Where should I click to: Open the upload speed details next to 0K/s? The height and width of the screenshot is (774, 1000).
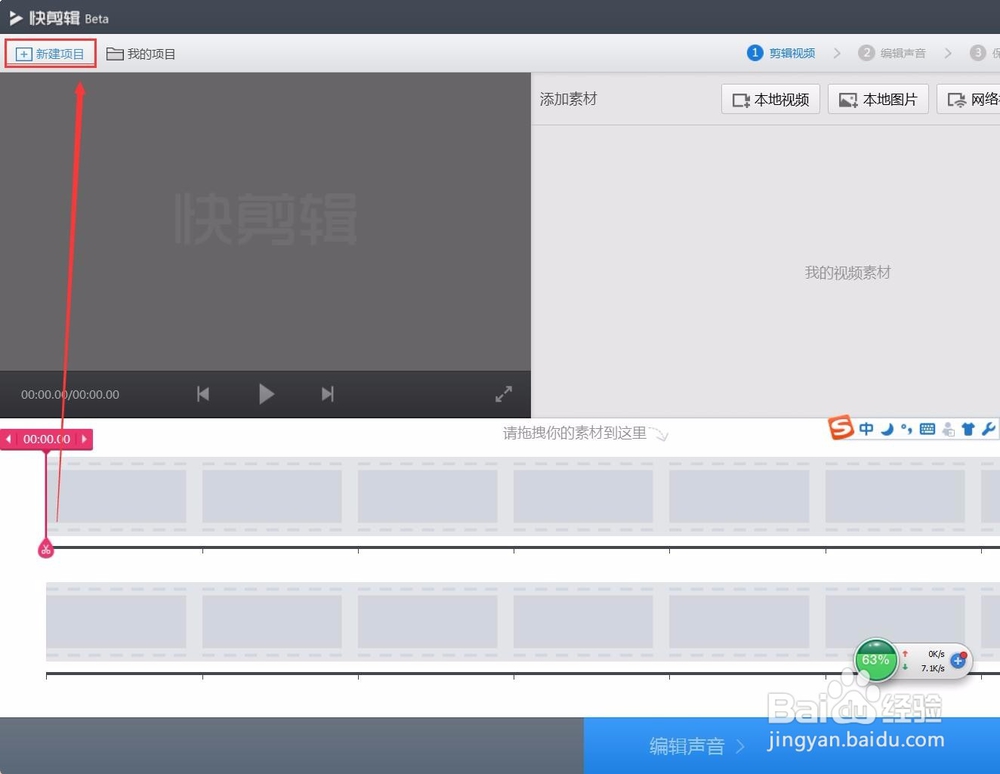click(x=936, y=654)
